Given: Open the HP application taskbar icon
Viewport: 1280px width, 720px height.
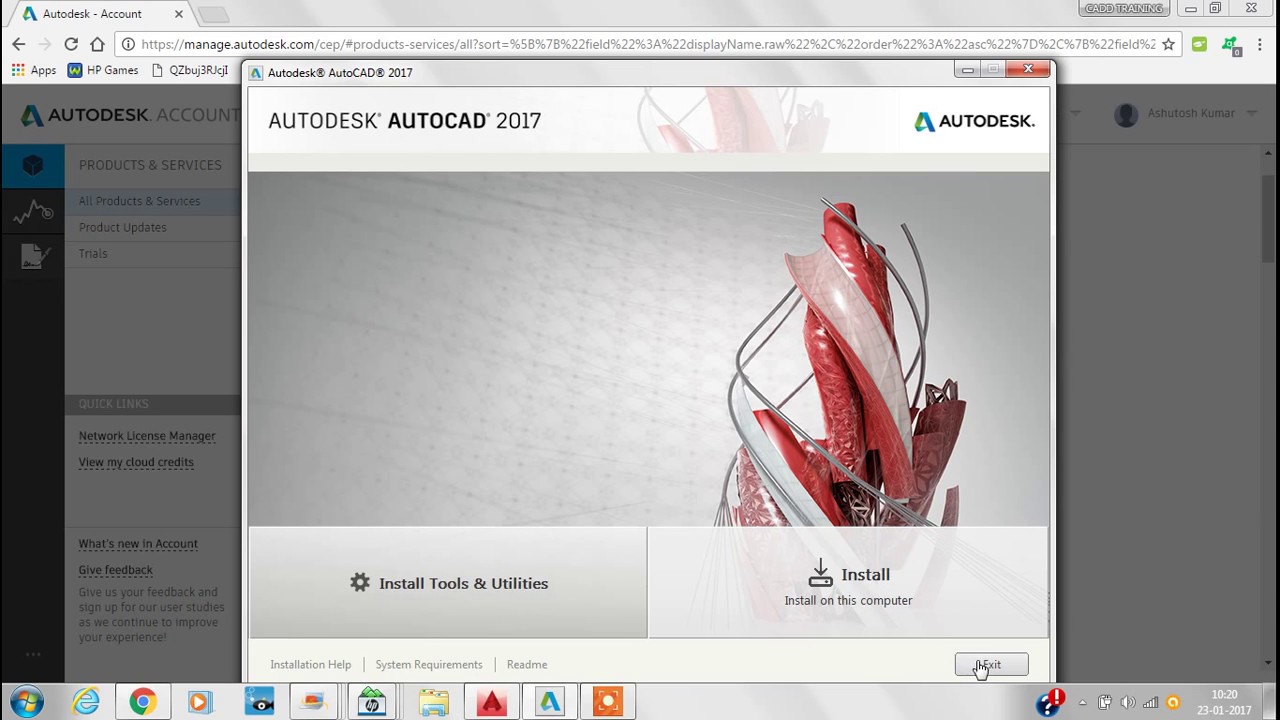Looking at the screenshot, I should (x=372, y=702).
